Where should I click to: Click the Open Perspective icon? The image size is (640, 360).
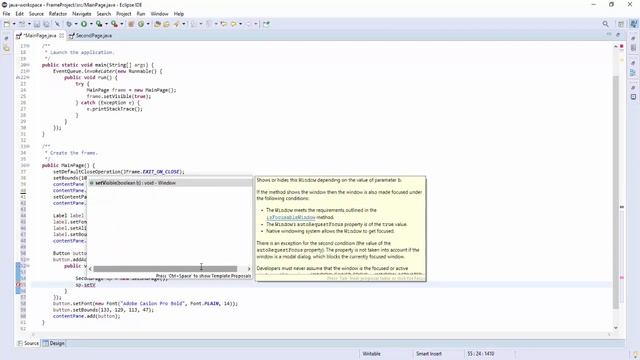point(621,24)
